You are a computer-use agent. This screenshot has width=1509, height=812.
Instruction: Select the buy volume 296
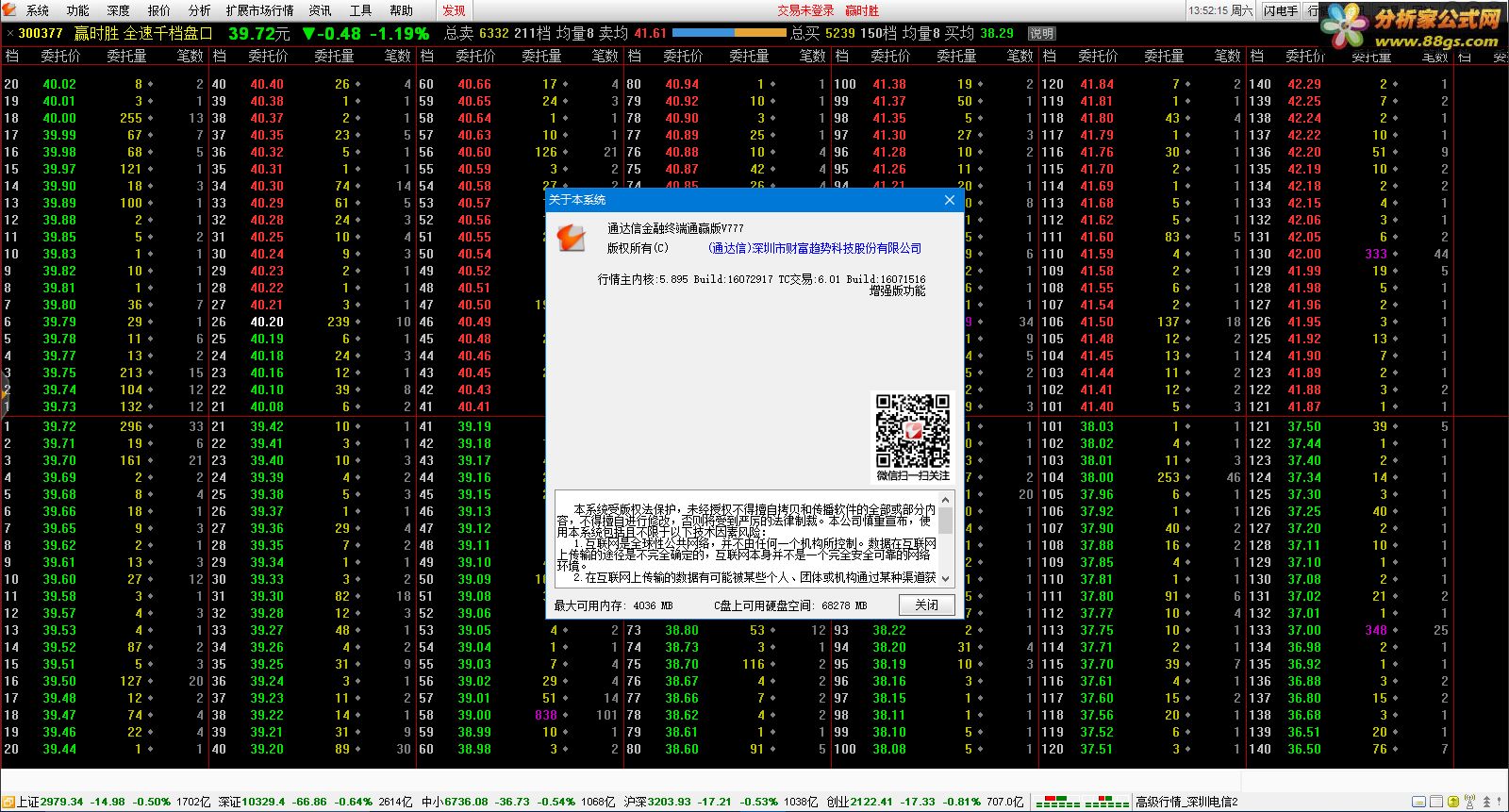point(131,426)
